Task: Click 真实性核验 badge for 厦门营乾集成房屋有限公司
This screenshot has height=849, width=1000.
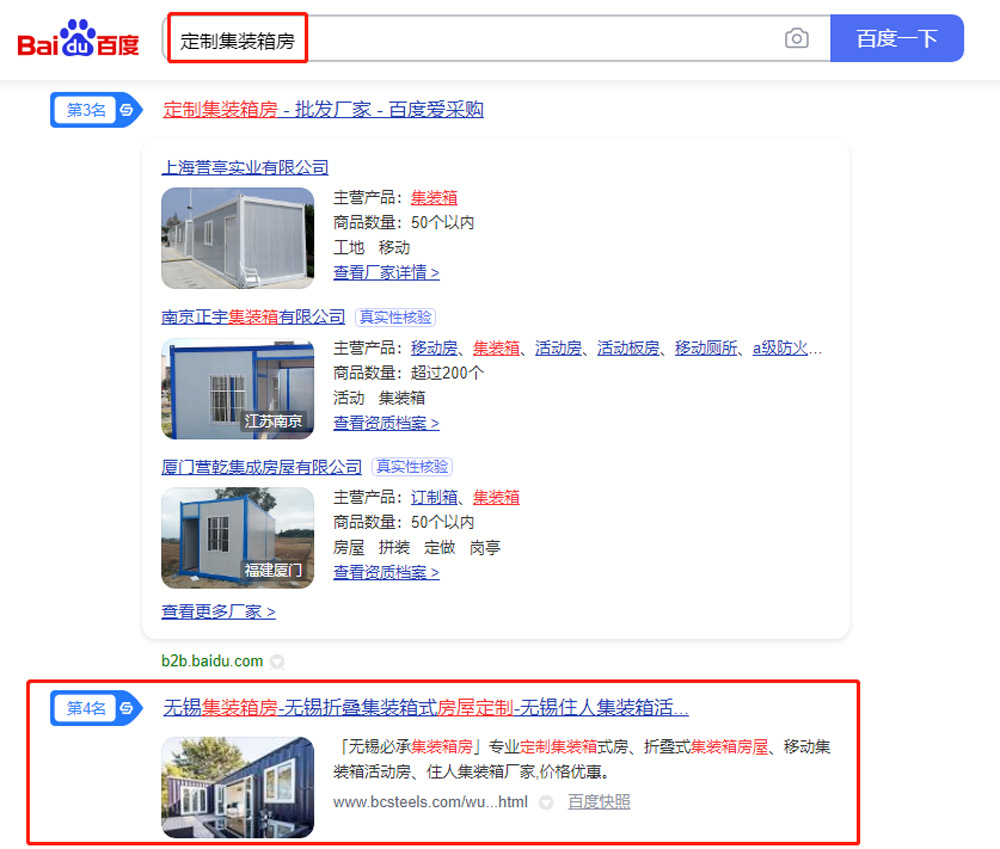Action: 412,467
